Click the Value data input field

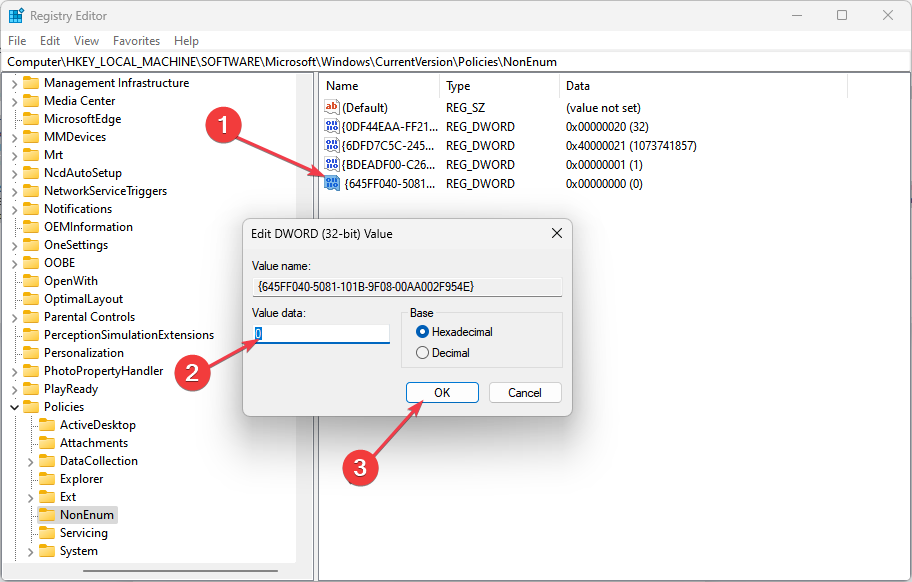[321, 334]
